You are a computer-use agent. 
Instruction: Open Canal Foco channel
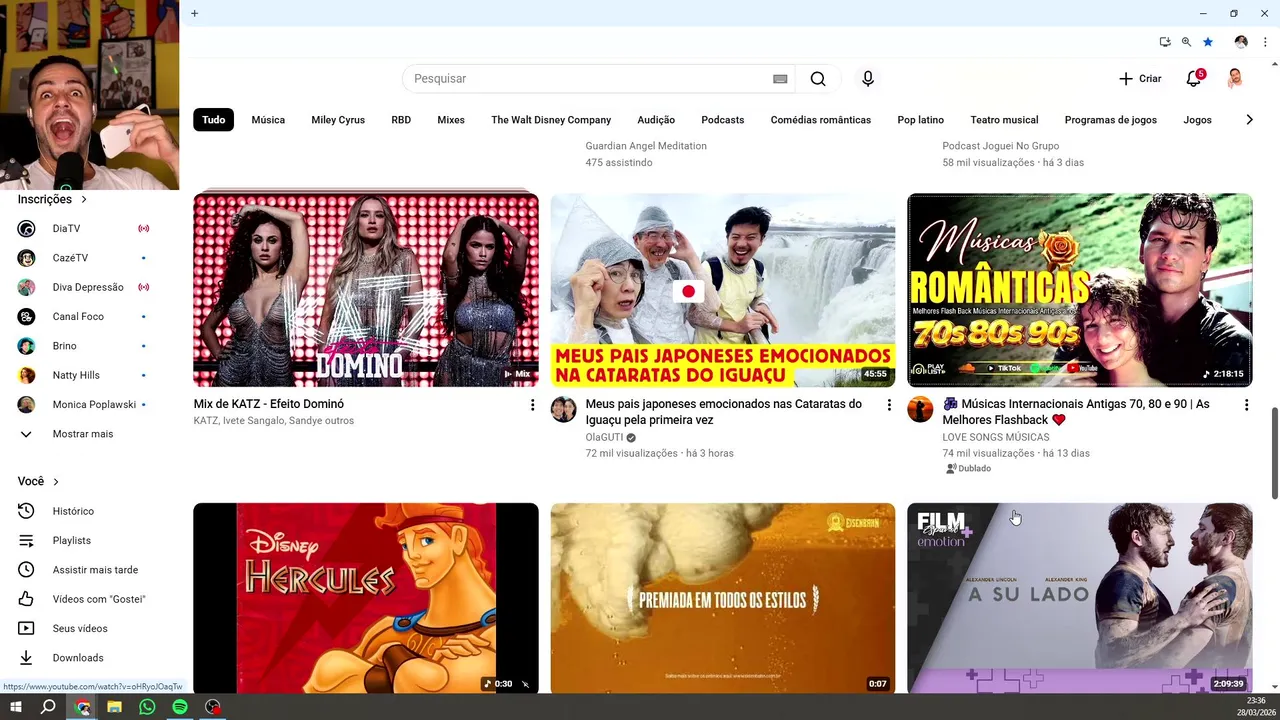[x=82, y=317]
